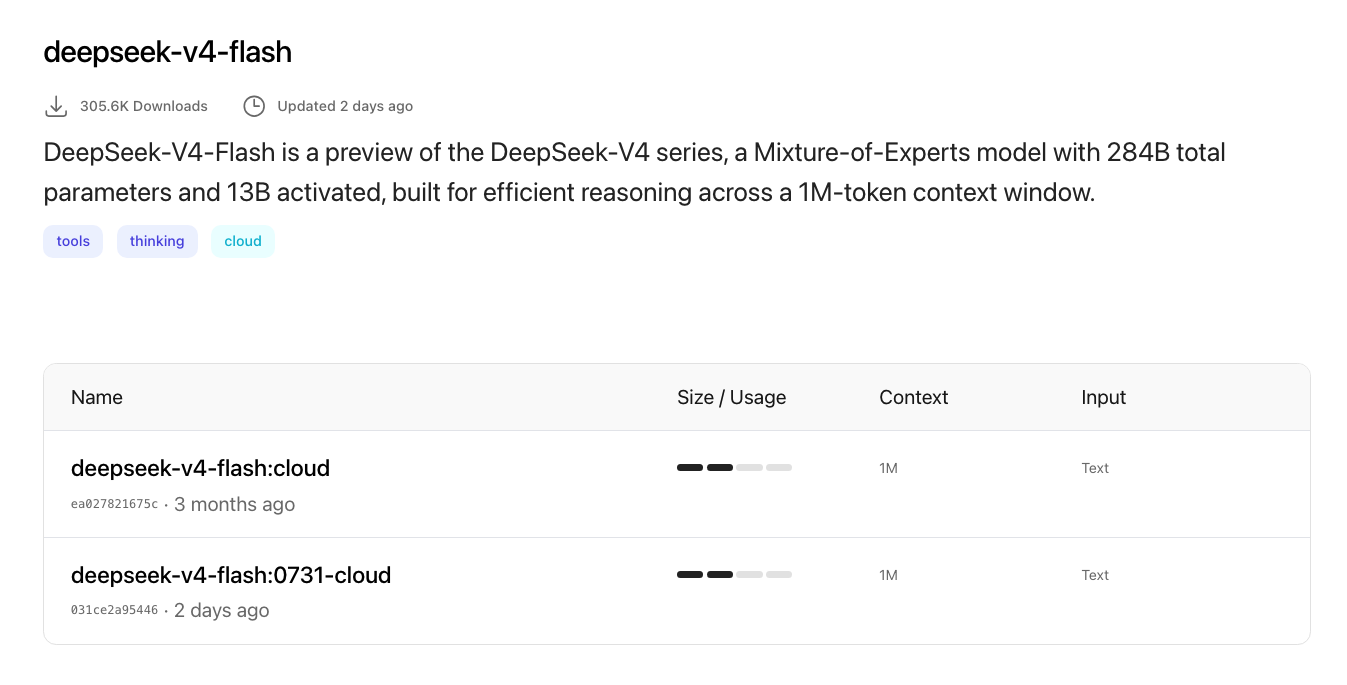
Task: Select the cloud tag
Action: [243, 241]
